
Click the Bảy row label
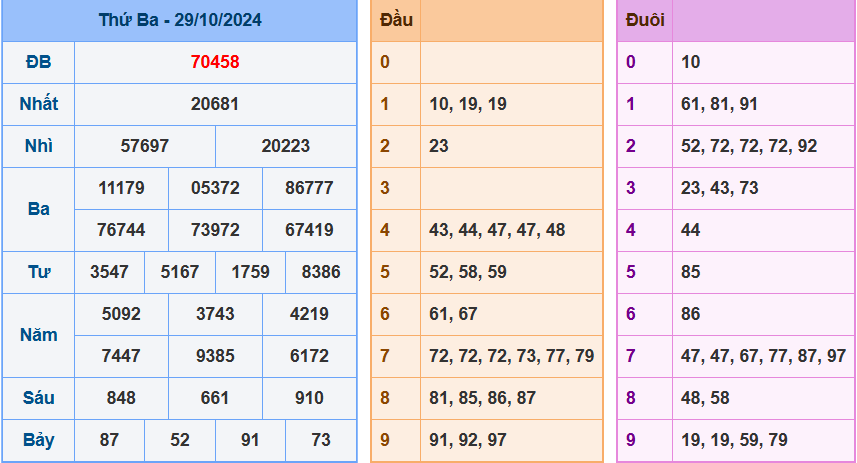point(38,440)
